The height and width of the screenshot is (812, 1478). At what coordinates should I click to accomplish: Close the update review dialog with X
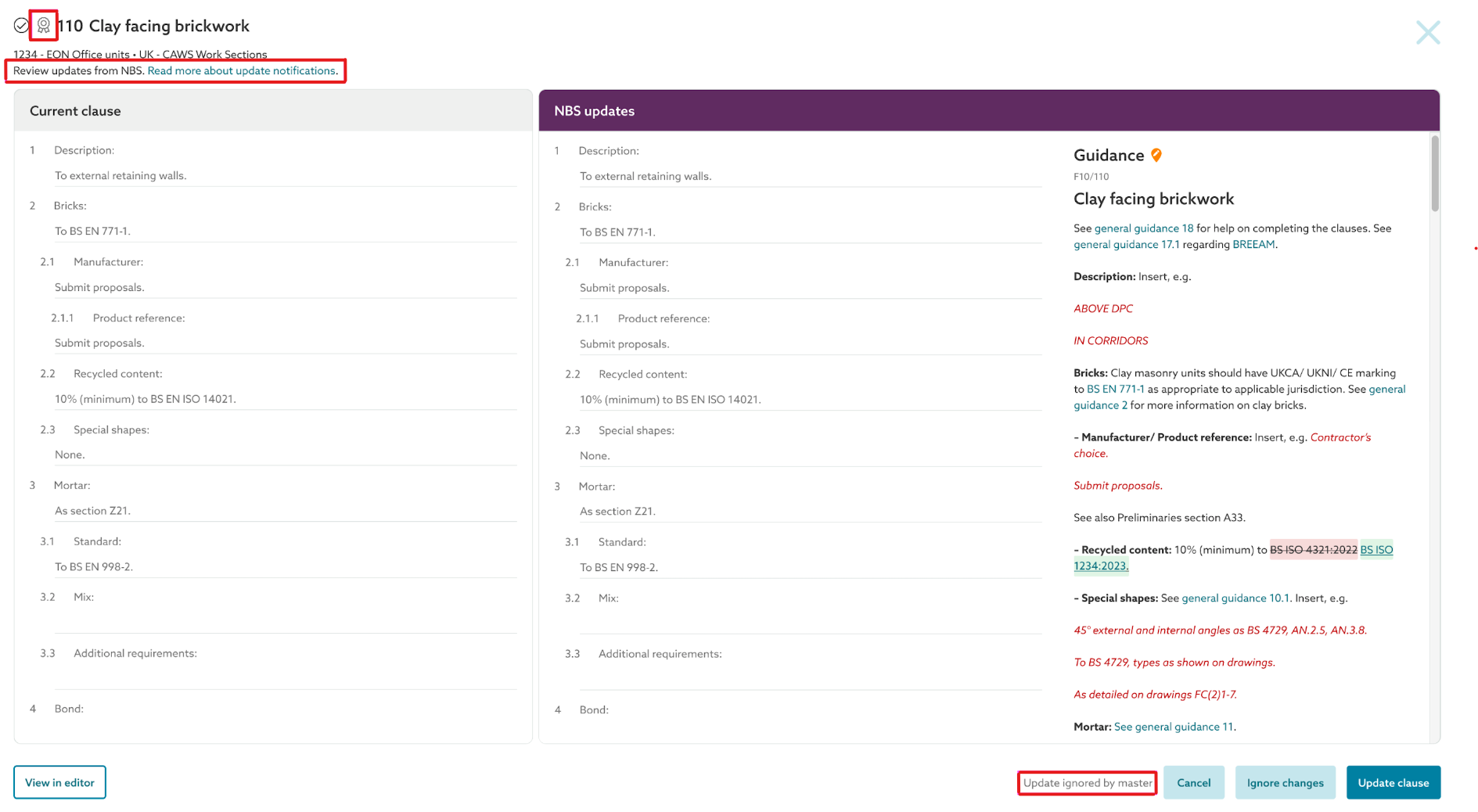click(x=1428, y=32)
